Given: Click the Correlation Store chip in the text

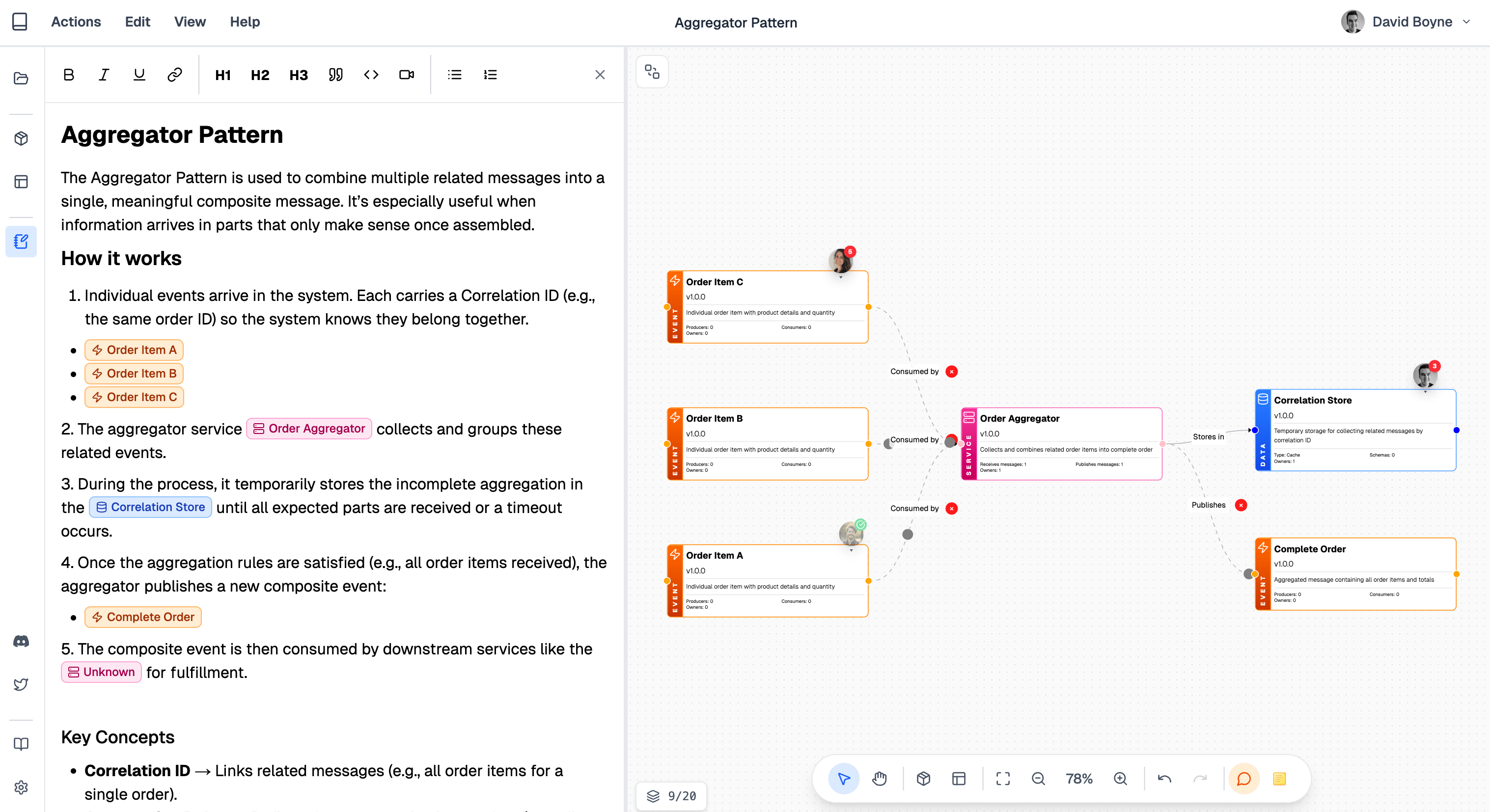Looking at the screenshot, I should click(150, 507).
